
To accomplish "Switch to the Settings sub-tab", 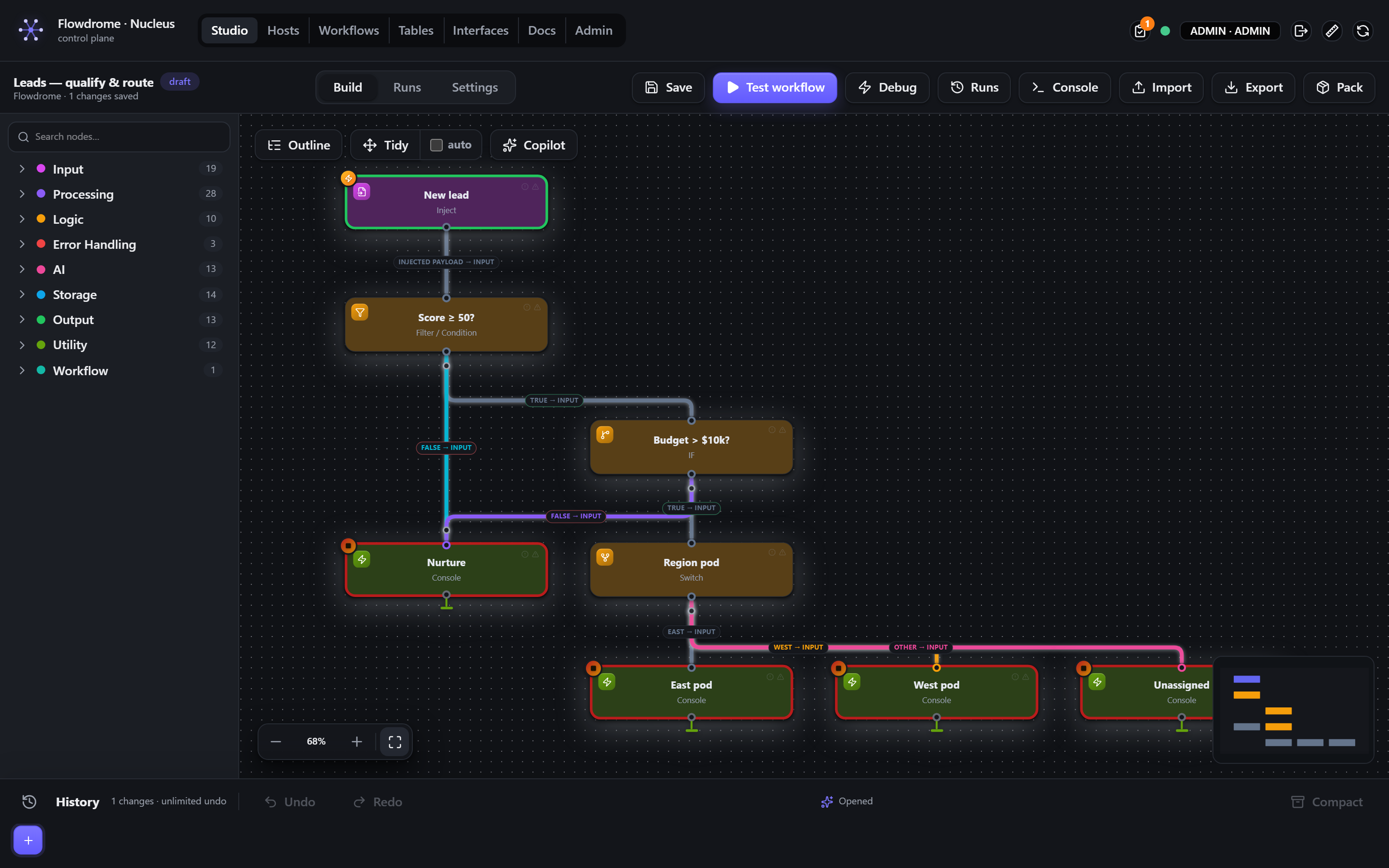I will (475, 87).
